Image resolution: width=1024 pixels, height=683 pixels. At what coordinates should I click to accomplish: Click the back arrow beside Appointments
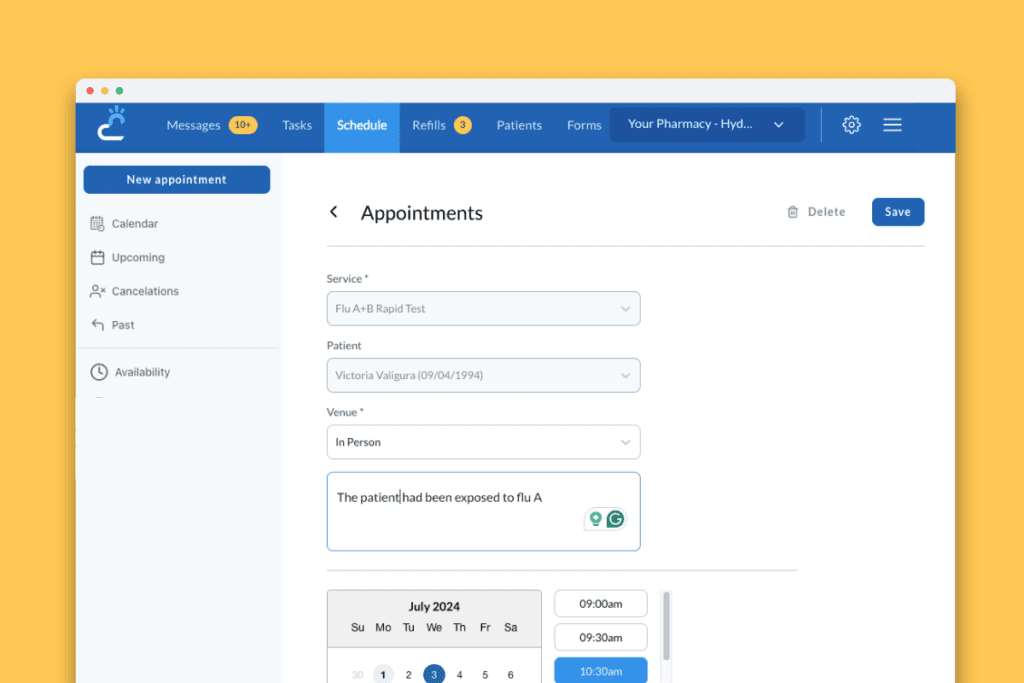334,212
